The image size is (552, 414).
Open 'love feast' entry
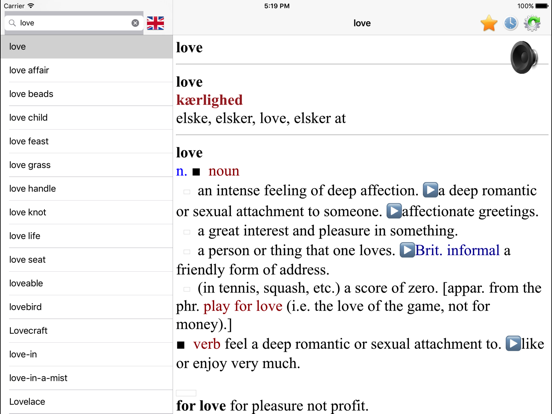87,141
